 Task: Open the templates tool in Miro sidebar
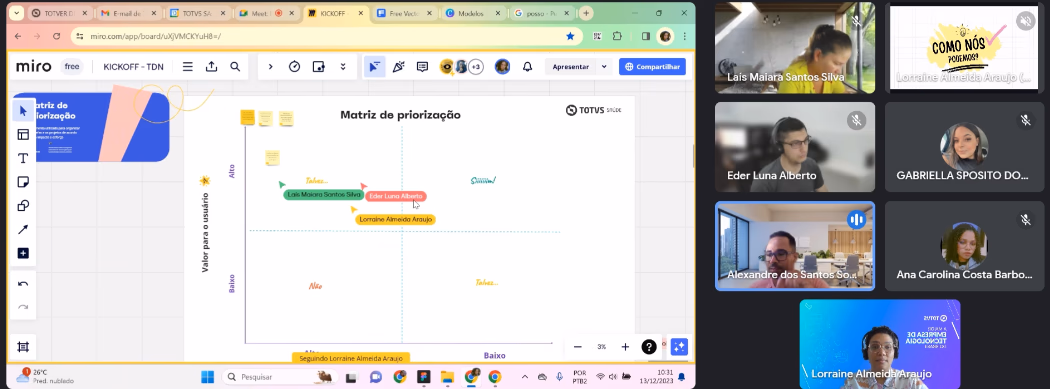pyautogui.click(x=23, y=135)
